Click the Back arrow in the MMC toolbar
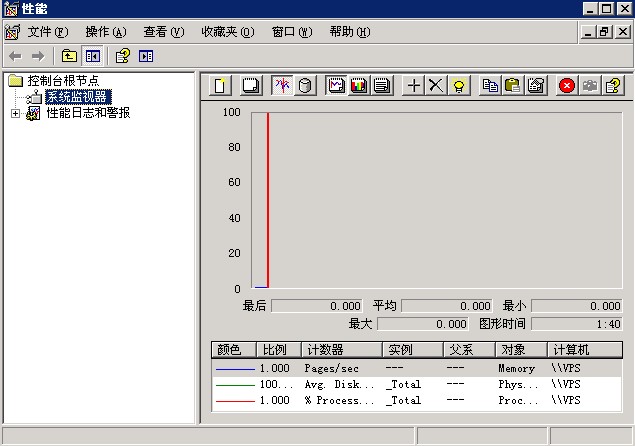Screen dimensions: 635x446 (x=15, y=56)
